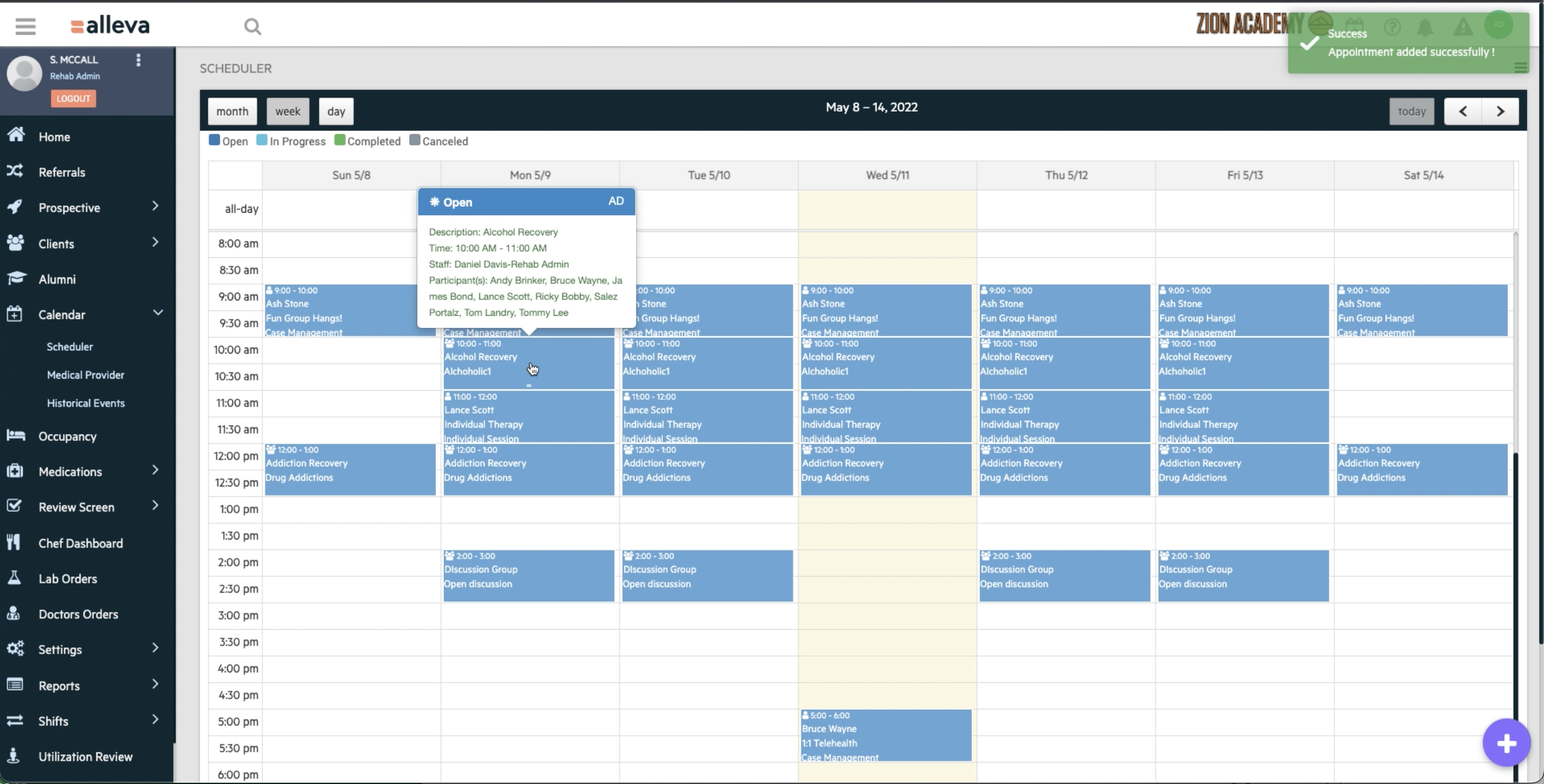Open the notifications bell icon
The height and width of the screenshot is (784, 1544).
(x=1425, y=27)
